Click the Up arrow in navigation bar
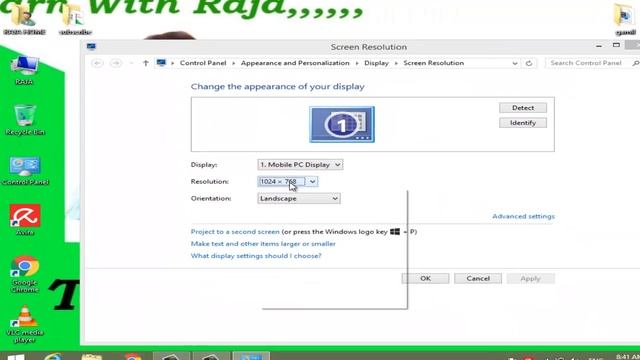 click(146, 63)
